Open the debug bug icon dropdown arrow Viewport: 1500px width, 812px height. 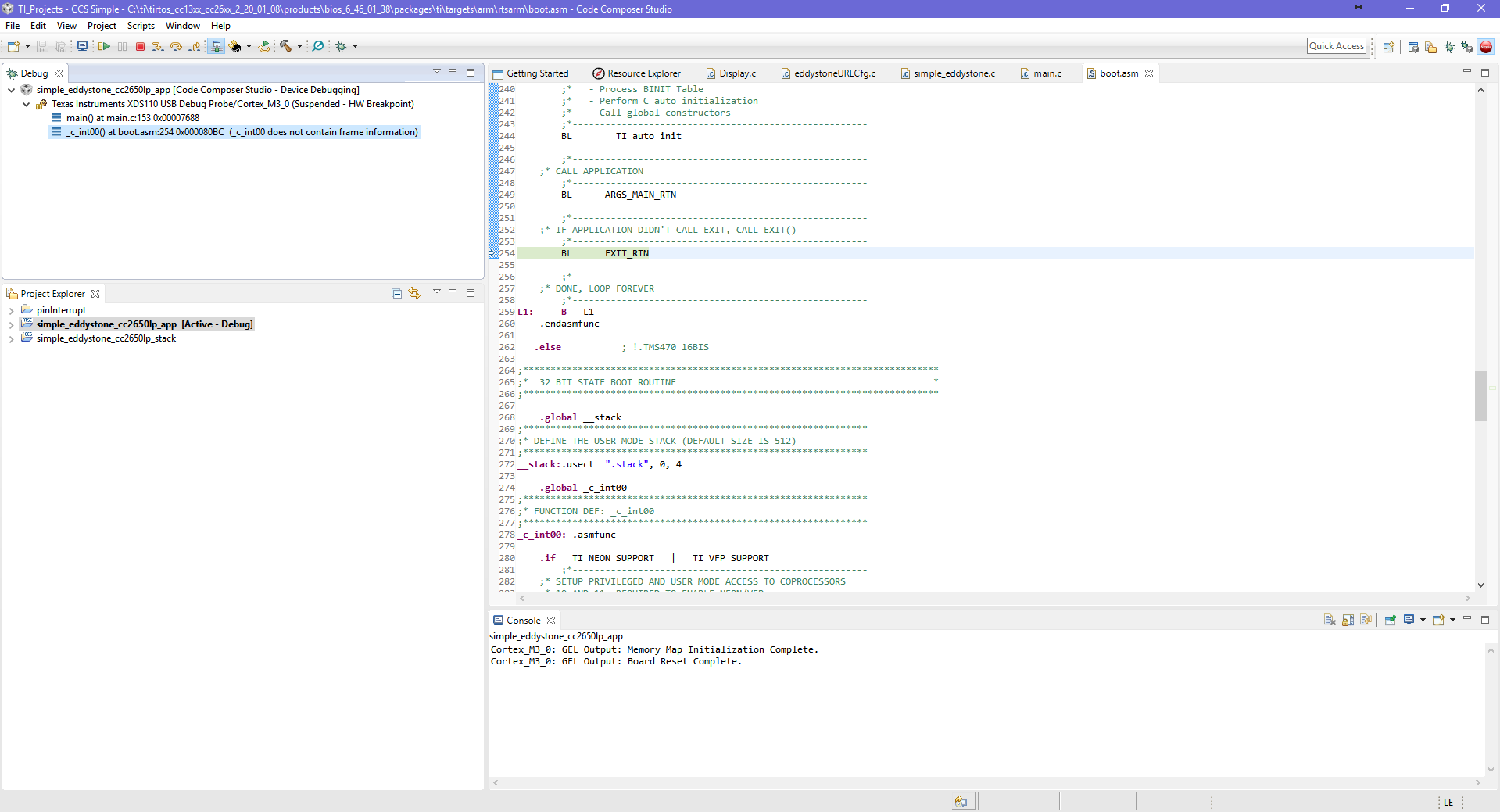click(355, 47)
